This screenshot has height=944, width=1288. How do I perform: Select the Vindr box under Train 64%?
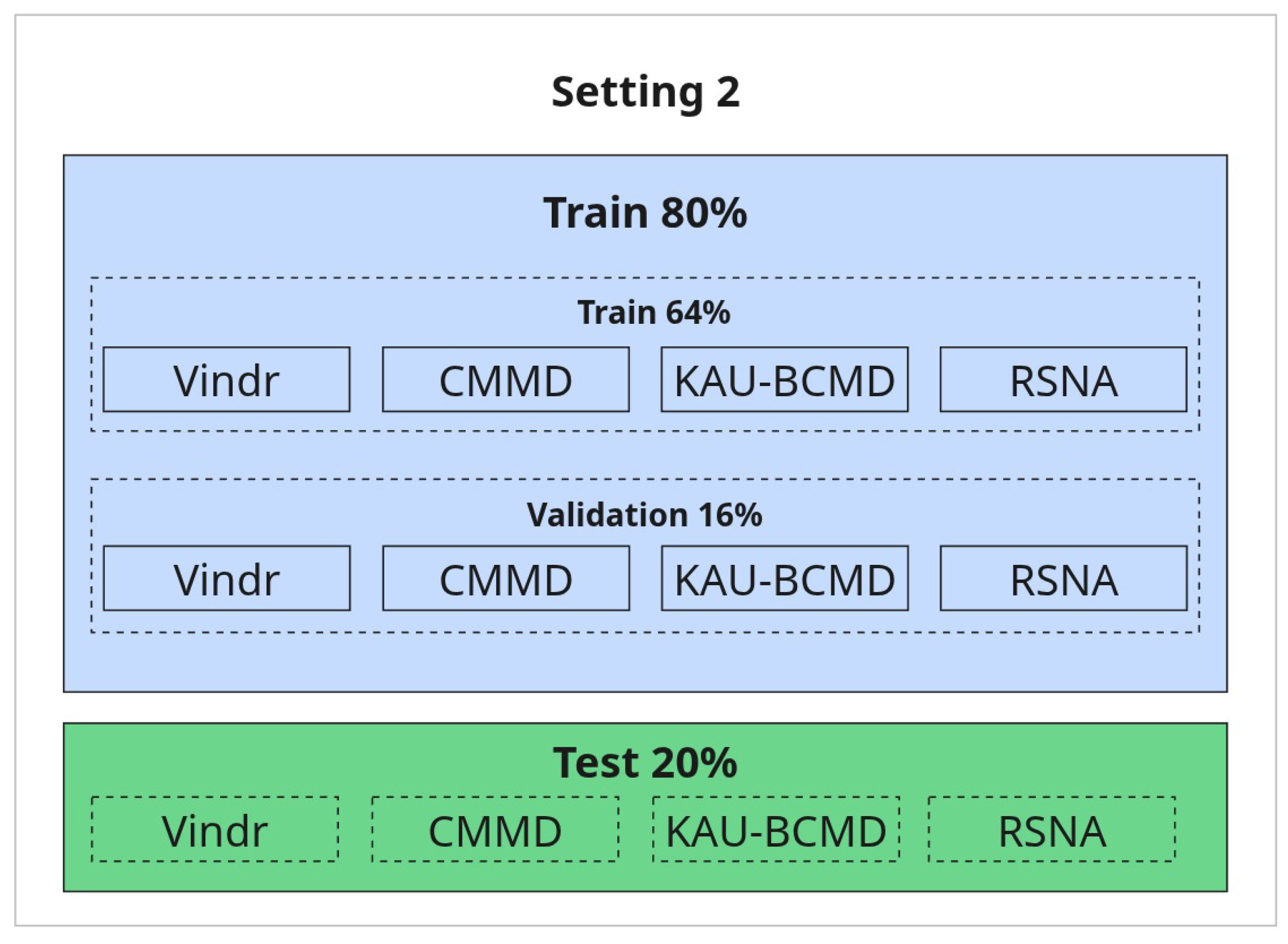point(226,380)
